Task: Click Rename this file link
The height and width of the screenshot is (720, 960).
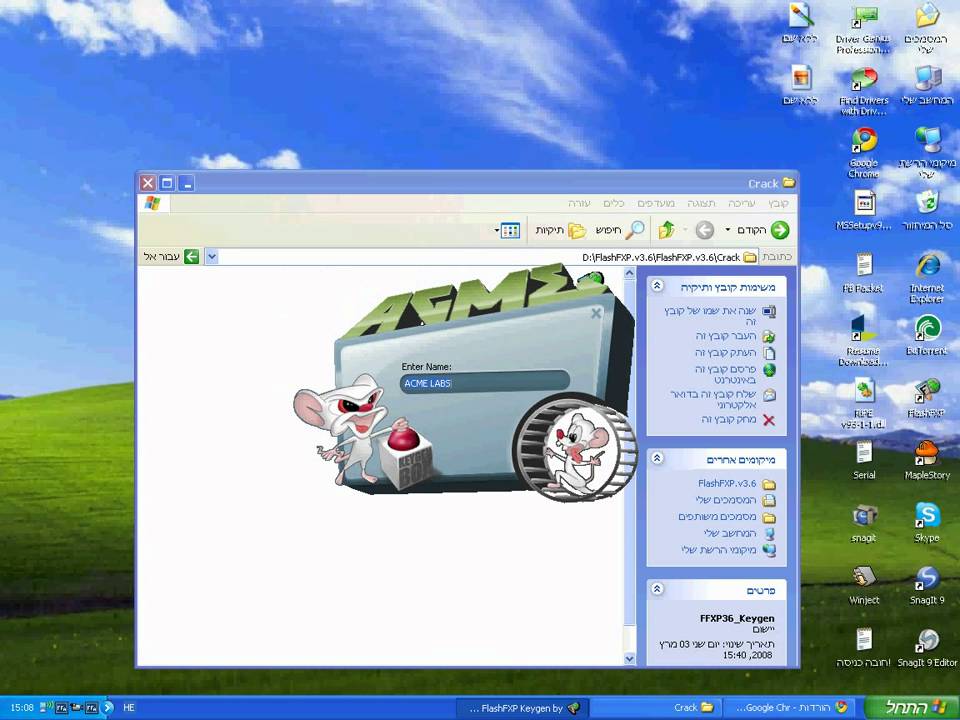Action: point(720,316)
